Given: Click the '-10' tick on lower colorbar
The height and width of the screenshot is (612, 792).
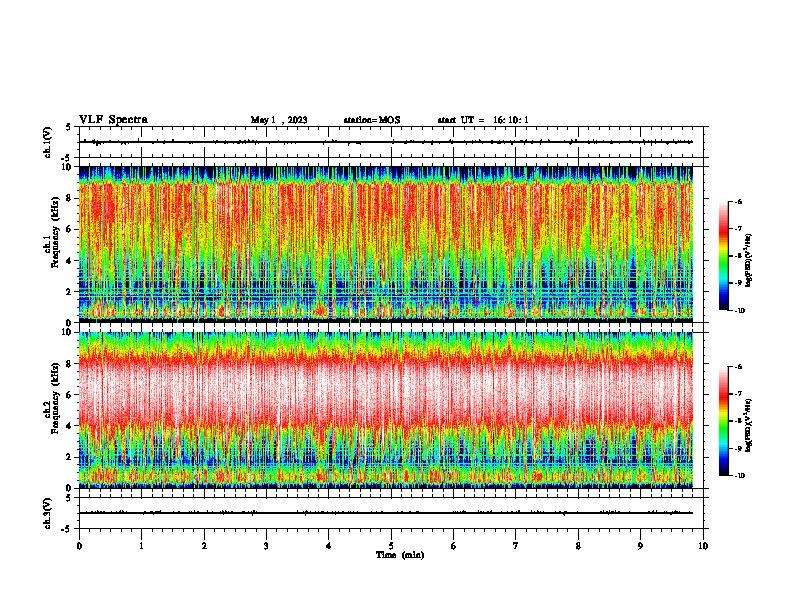Looking at the screenshot, I should [740, 476].
